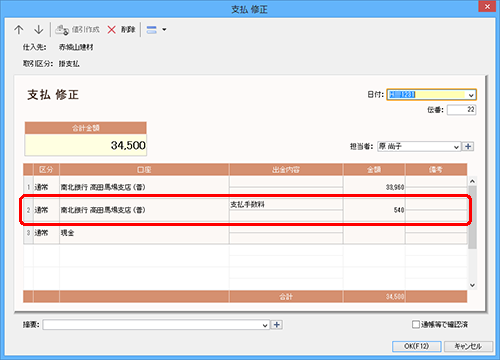Image resolution: width=500 pixels, height=360 pixels.
Task: Toggle the 通帳等で確認済 checkbox
Action: pyautogui.click(x=416, y=324)
